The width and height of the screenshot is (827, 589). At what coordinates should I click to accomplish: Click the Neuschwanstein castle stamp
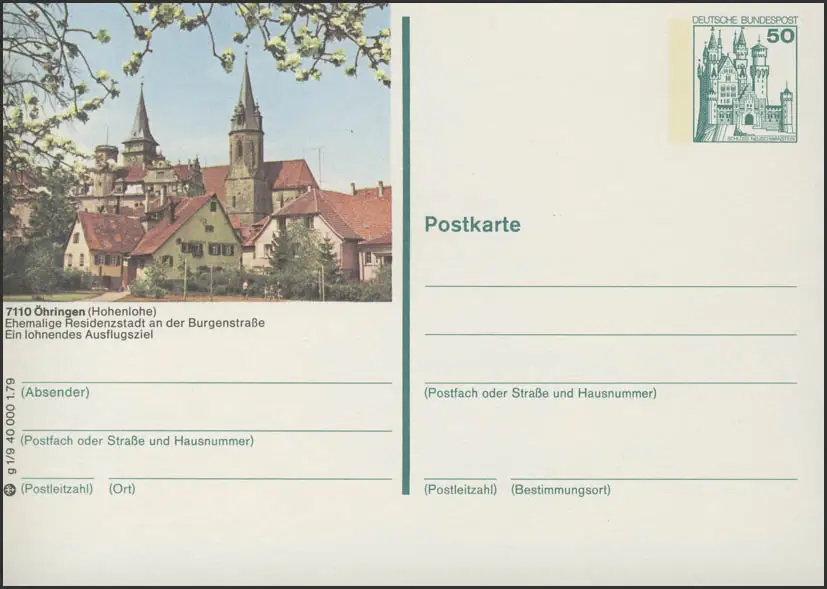click(x=745, y=84)
